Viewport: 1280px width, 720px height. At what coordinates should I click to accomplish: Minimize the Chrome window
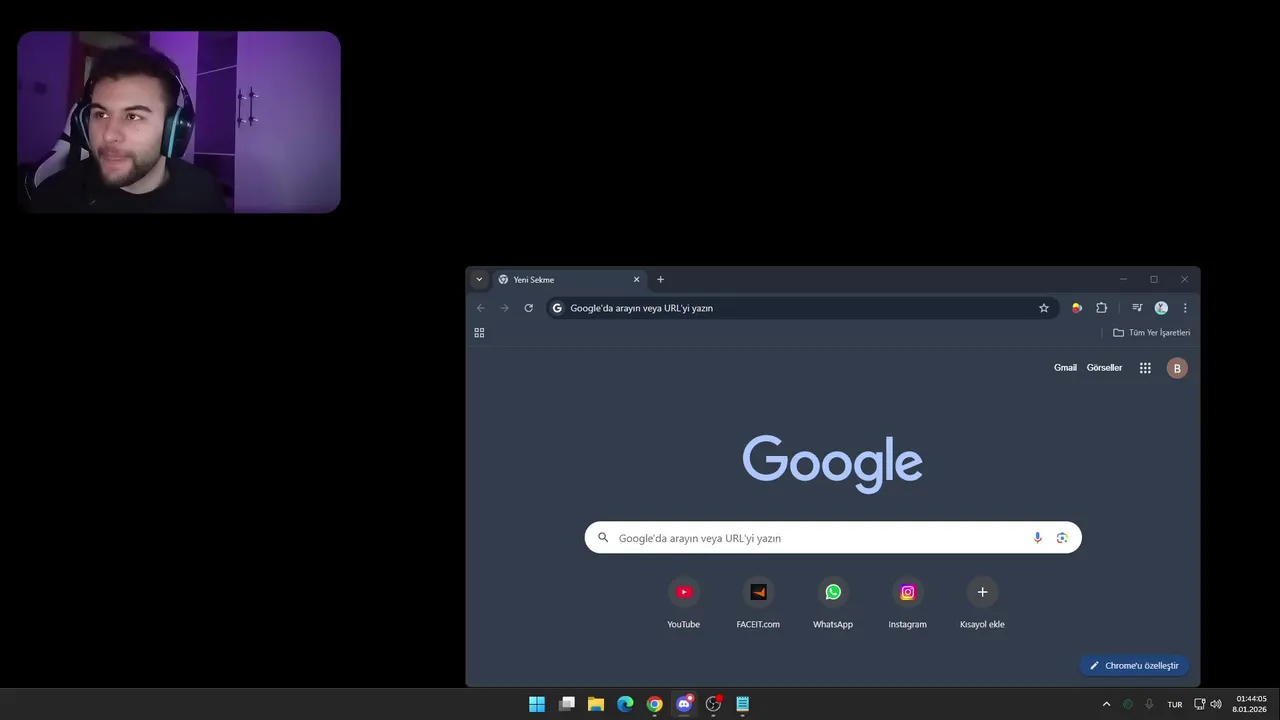(1123, 280)
